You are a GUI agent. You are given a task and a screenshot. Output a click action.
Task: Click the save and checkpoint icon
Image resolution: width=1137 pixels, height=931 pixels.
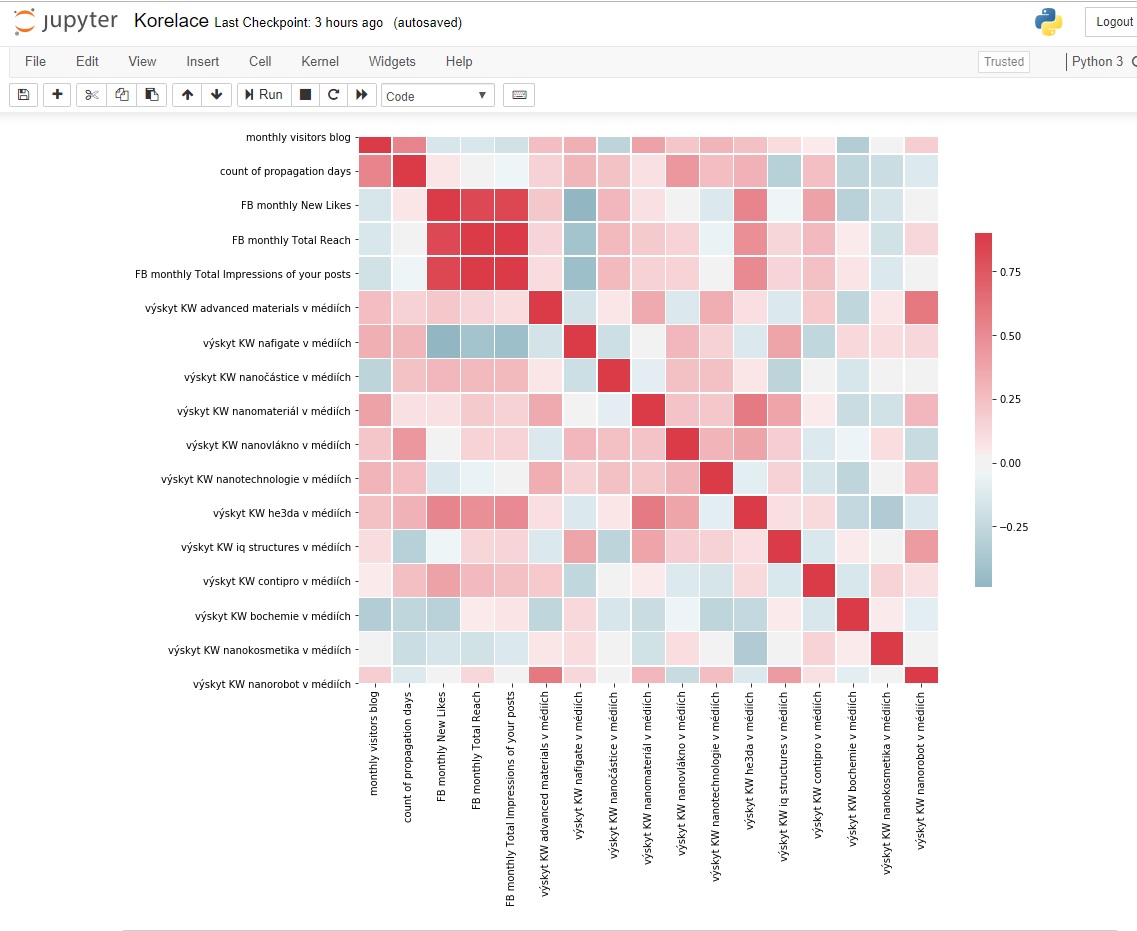pyautogui.click(x=24, y=95)
